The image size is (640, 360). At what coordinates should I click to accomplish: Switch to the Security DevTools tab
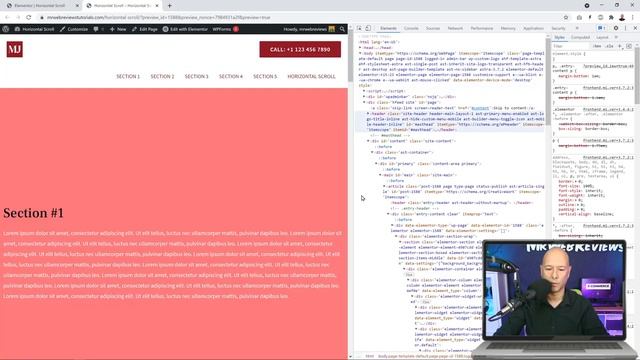(558, 28)
